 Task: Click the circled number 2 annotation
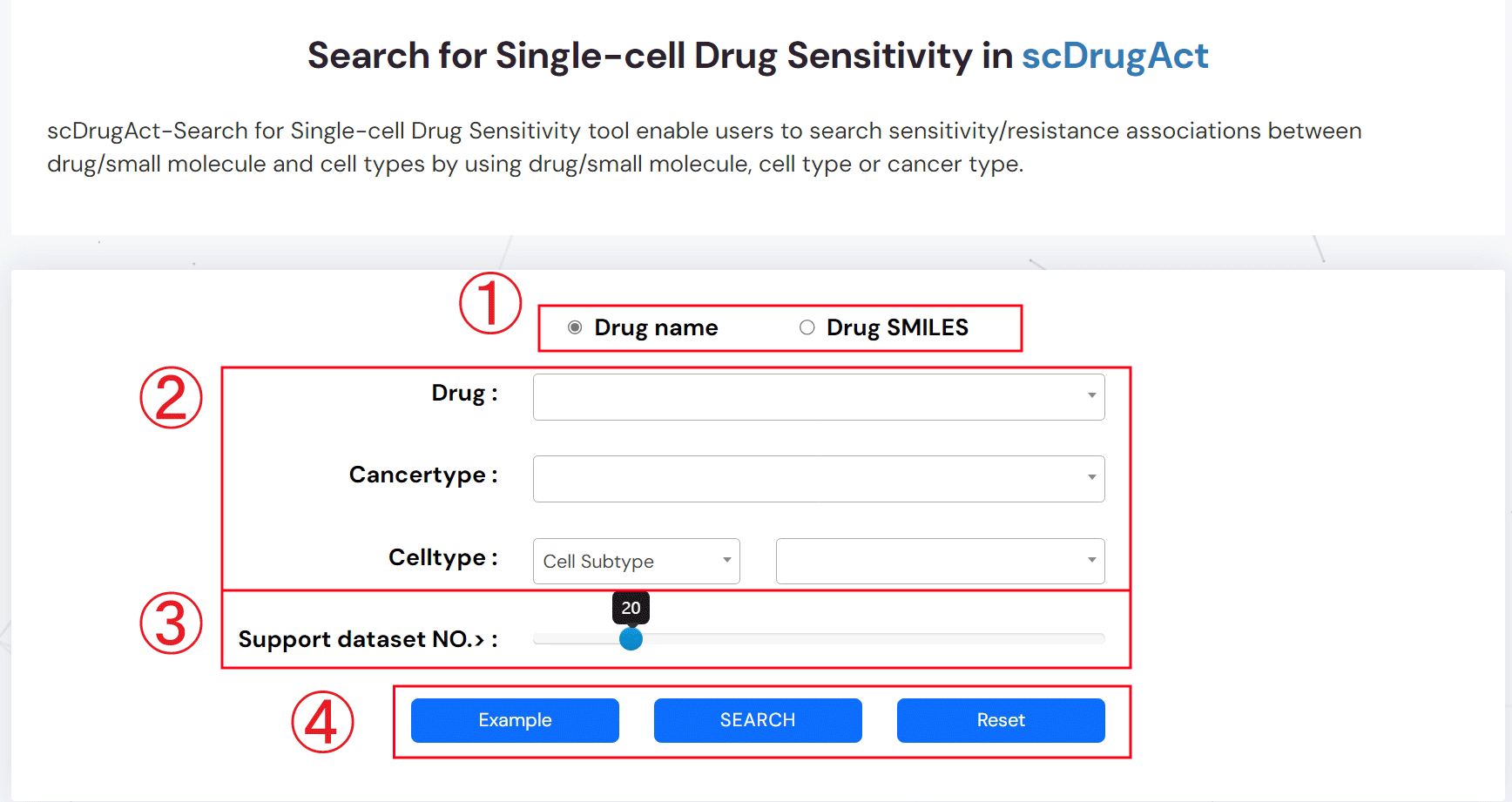pos(172,398)
